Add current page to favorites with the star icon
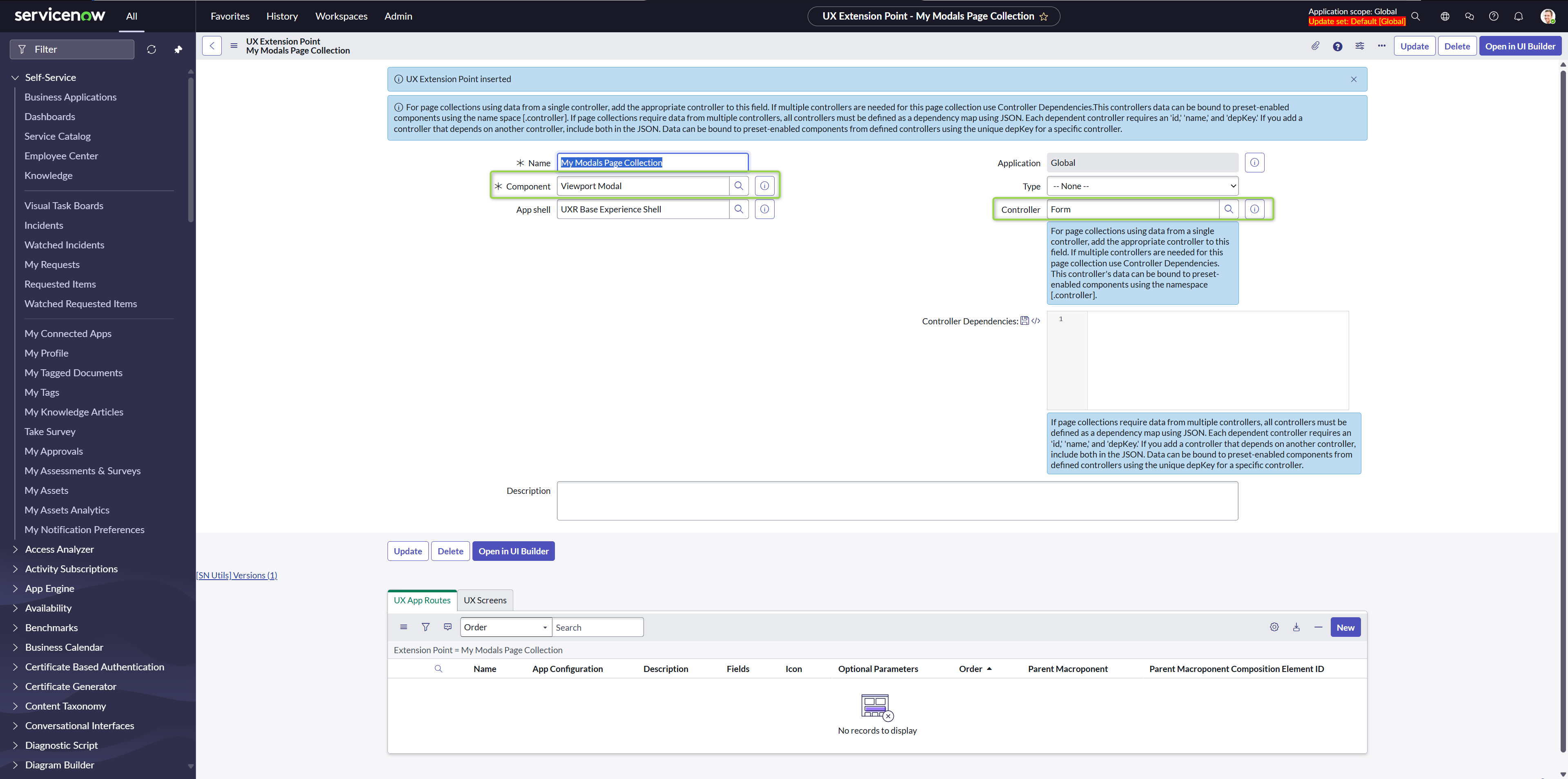 [1044, 16]
